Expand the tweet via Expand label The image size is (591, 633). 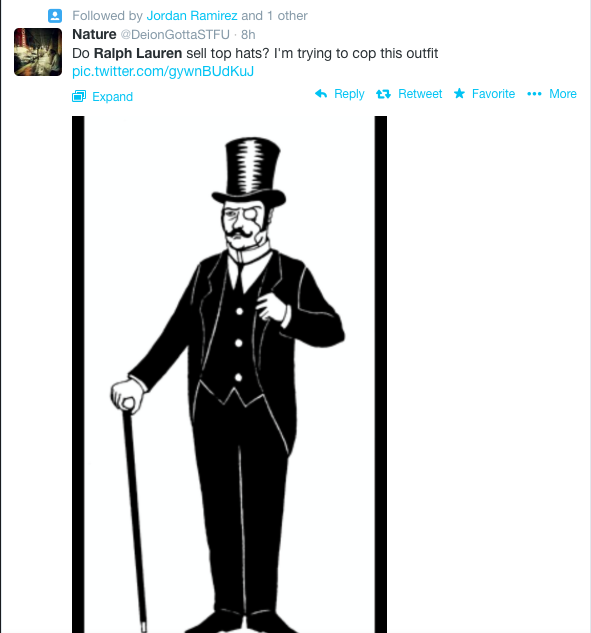(x=112, y=97)
